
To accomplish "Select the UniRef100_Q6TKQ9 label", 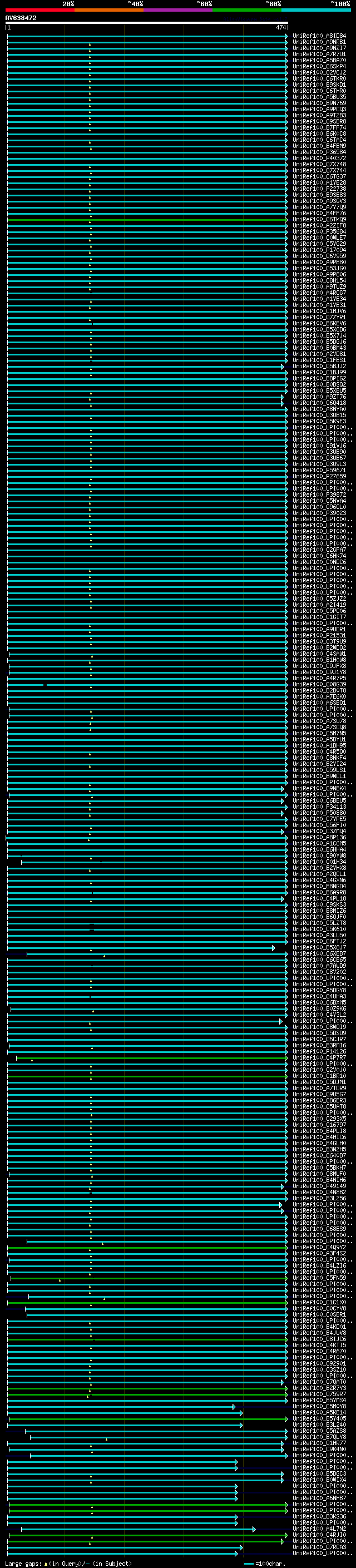I will [x=319, y=219].
